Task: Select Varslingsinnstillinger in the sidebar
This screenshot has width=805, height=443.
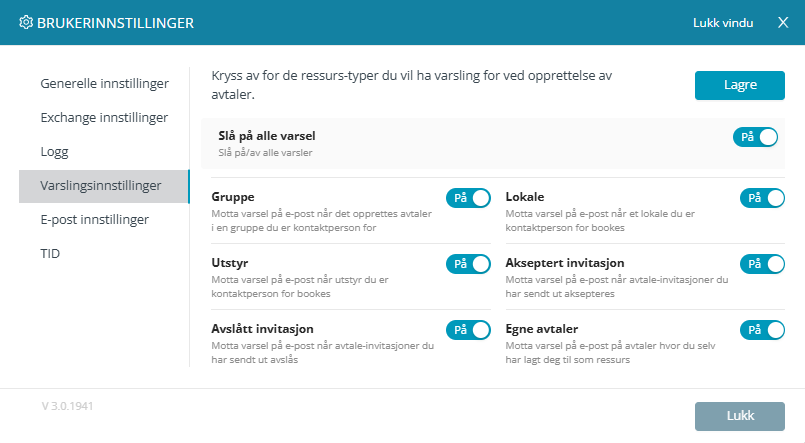Action: [104, 186]
